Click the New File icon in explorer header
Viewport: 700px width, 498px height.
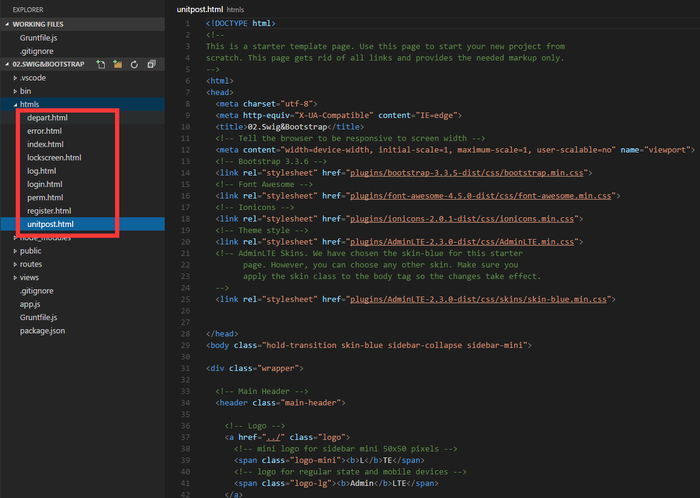pyautogui.click(x=101, y=64)
